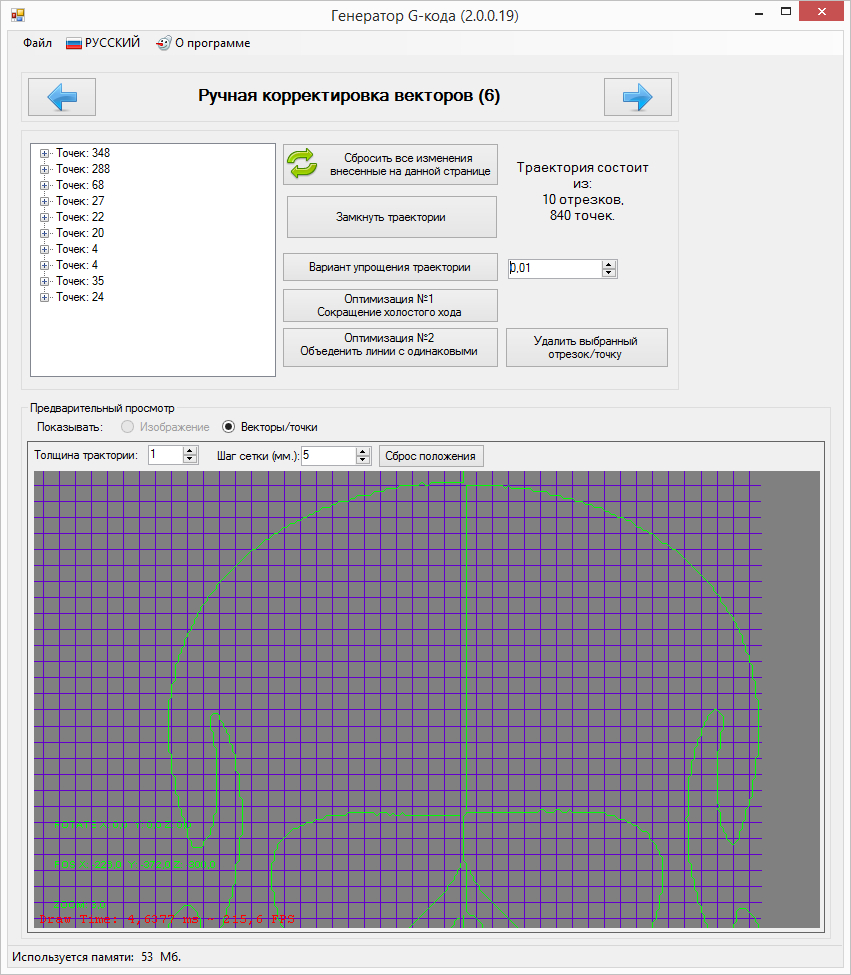Viewport: 851px width, 975px height.
Task: Increase the simplification value with up stepper
Action: 609,264
